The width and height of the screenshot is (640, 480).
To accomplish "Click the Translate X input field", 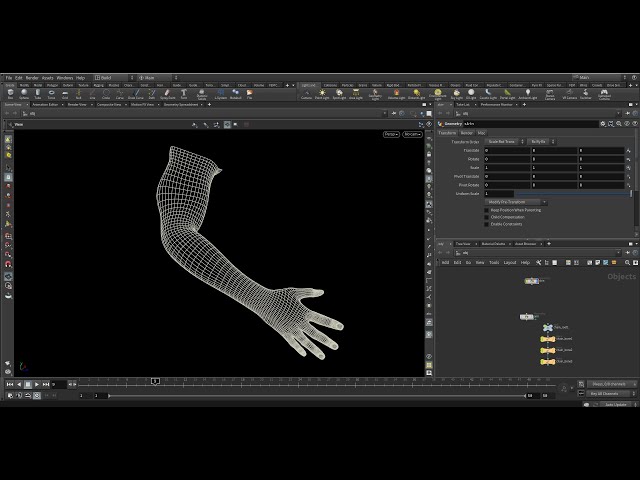I will pyautogui.click(x=507, y=150).
